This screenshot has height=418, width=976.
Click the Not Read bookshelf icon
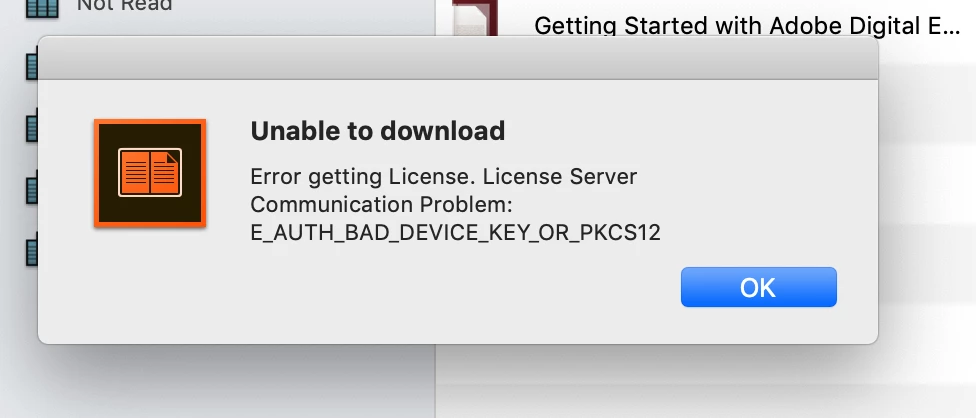coord(42,7)
